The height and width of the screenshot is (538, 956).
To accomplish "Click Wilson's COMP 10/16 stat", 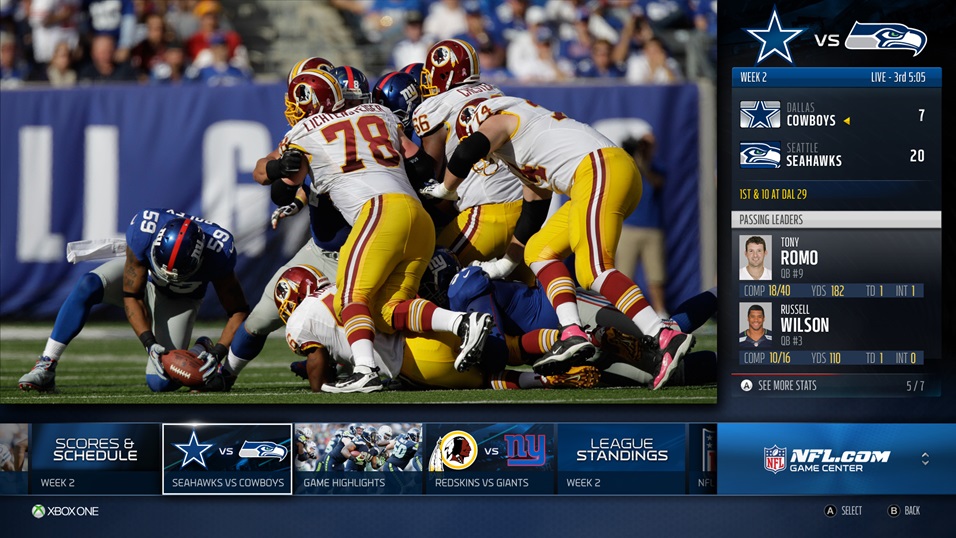I will [x=767, y=358].
